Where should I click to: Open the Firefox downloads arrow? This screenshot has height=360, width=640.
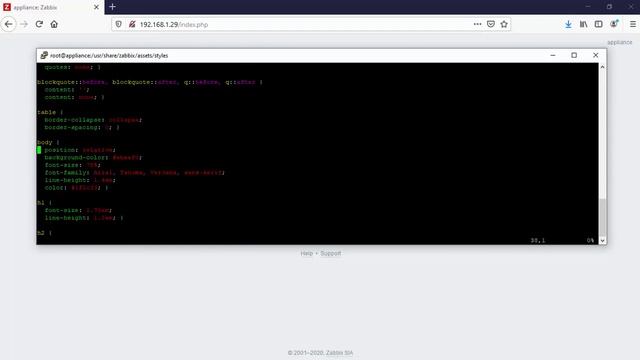click(x=568, y=24)
